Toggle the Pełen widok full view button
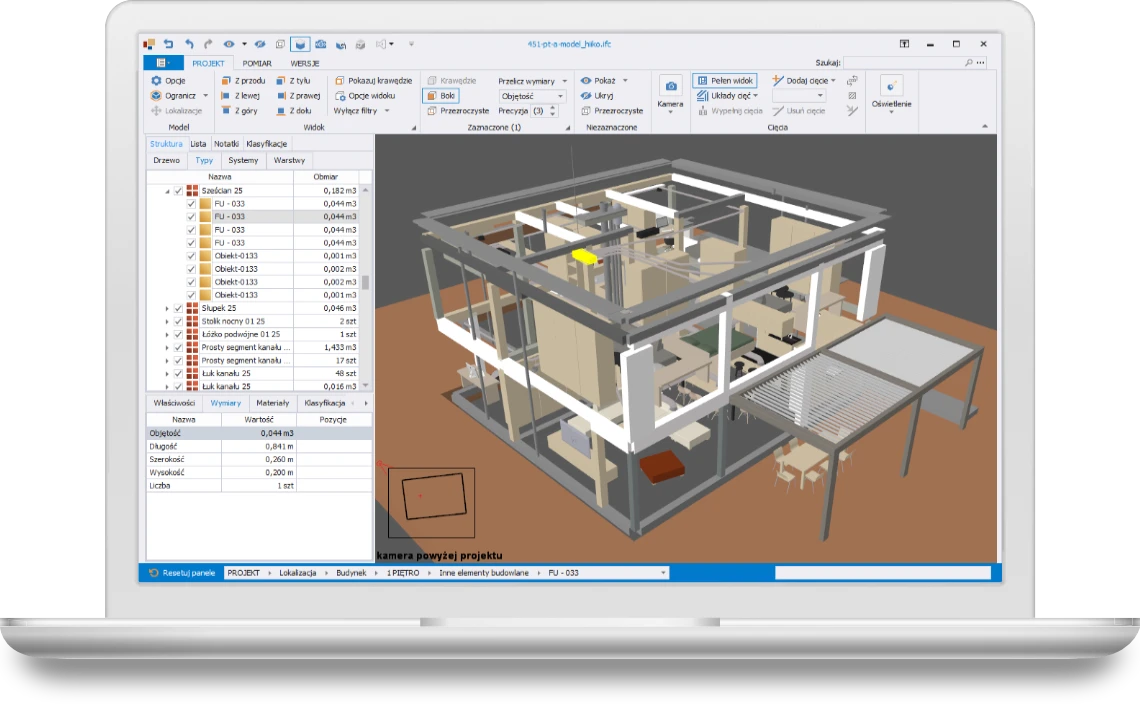 pos(726,81)
